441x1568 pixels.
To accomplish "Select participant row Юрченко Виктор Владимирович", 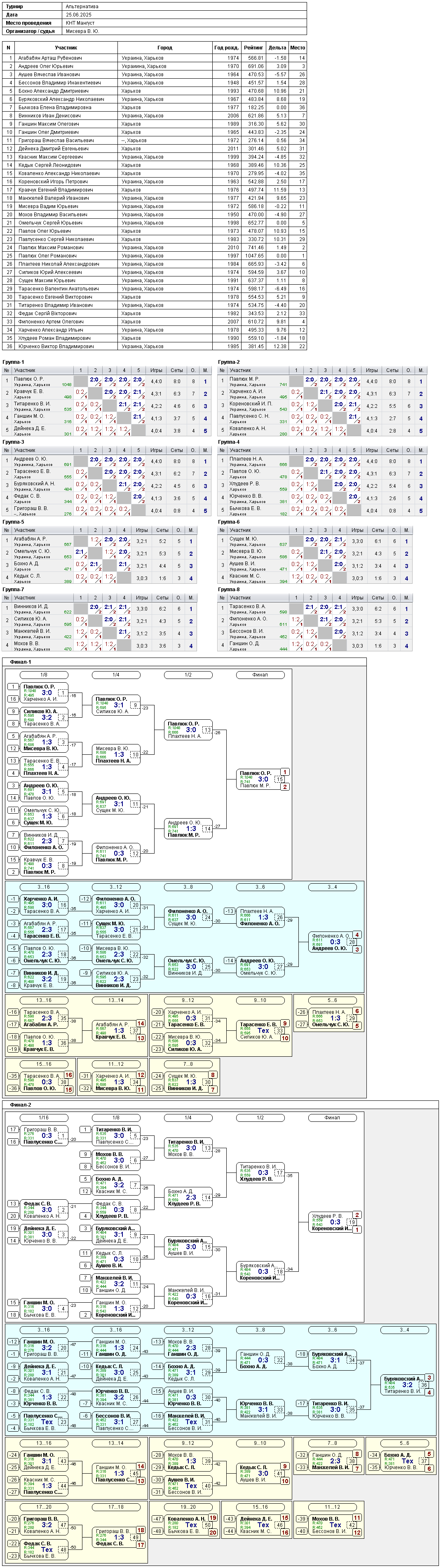I will (x=154, y=346).
